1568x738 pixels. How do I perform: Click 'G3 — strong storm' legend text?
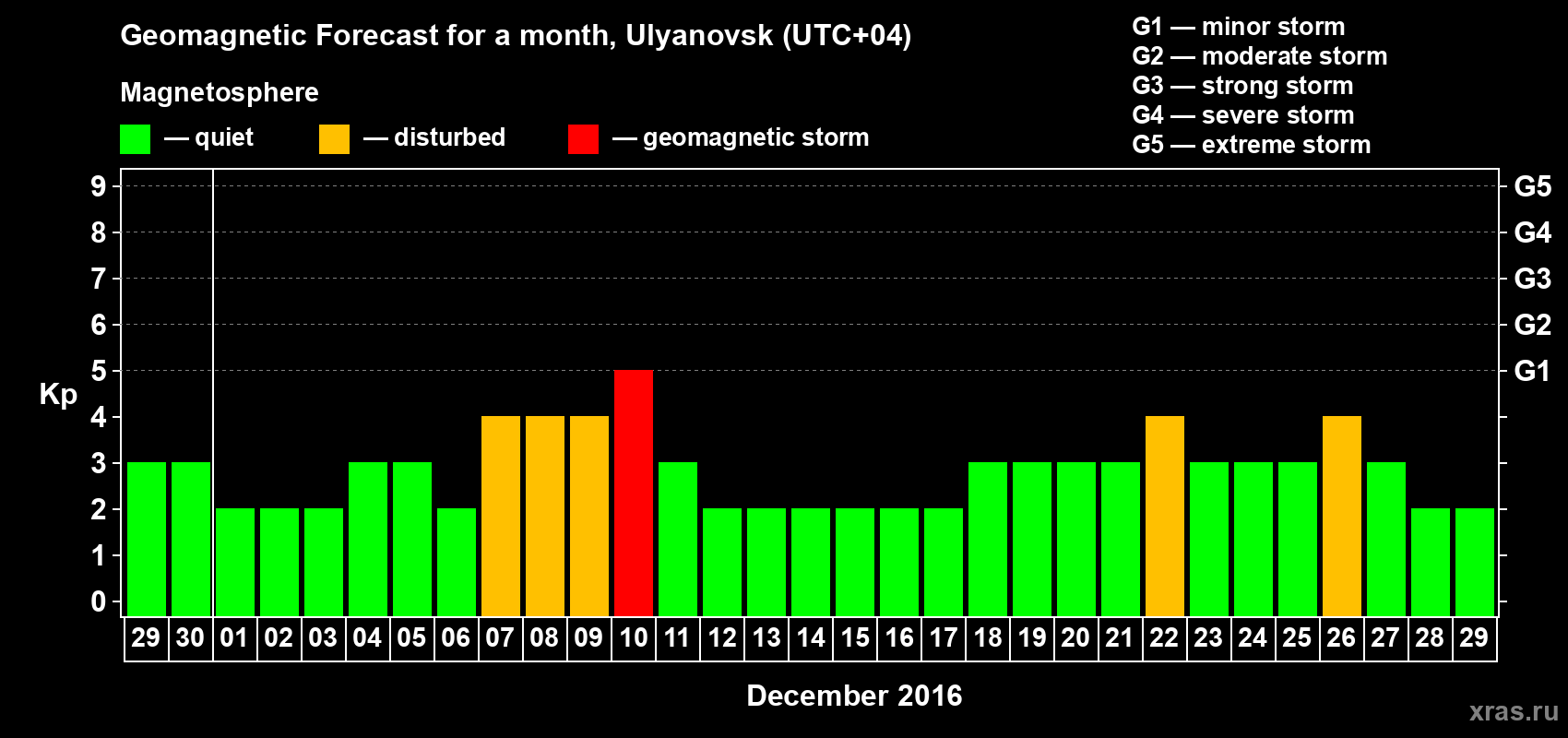pos(1243,86)
